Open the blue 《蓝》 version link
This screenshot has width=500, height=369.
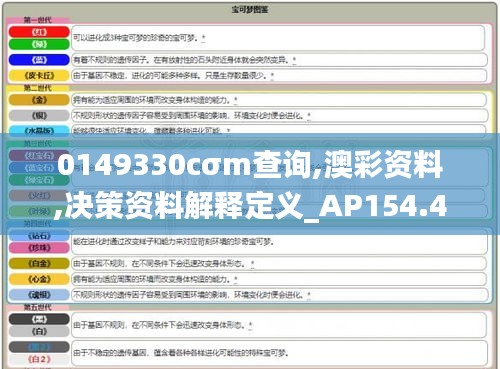[x=39, y=60]
